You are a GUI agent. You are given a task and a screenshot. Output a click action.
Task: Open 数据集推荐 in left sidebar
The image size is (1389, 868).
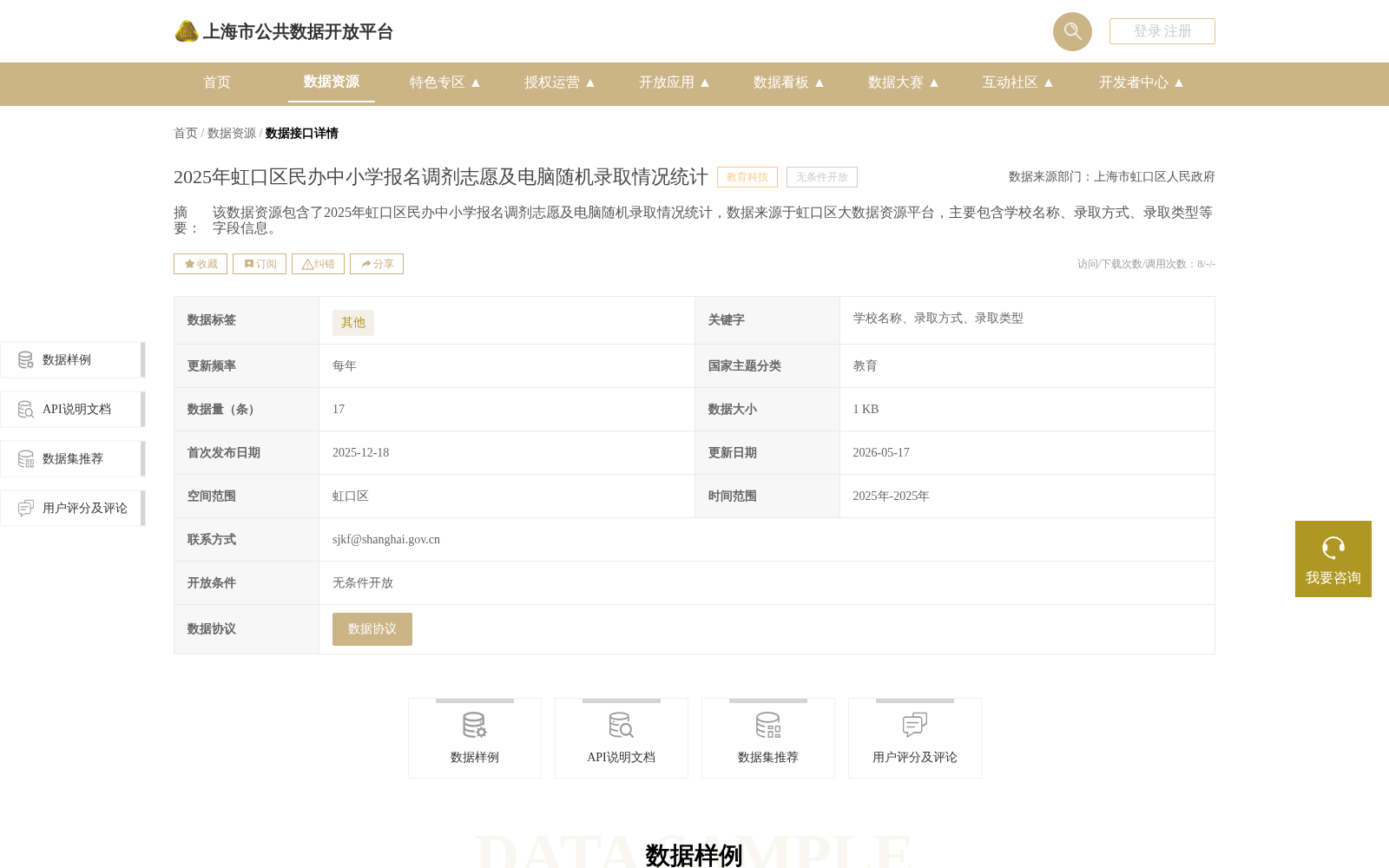73,459
